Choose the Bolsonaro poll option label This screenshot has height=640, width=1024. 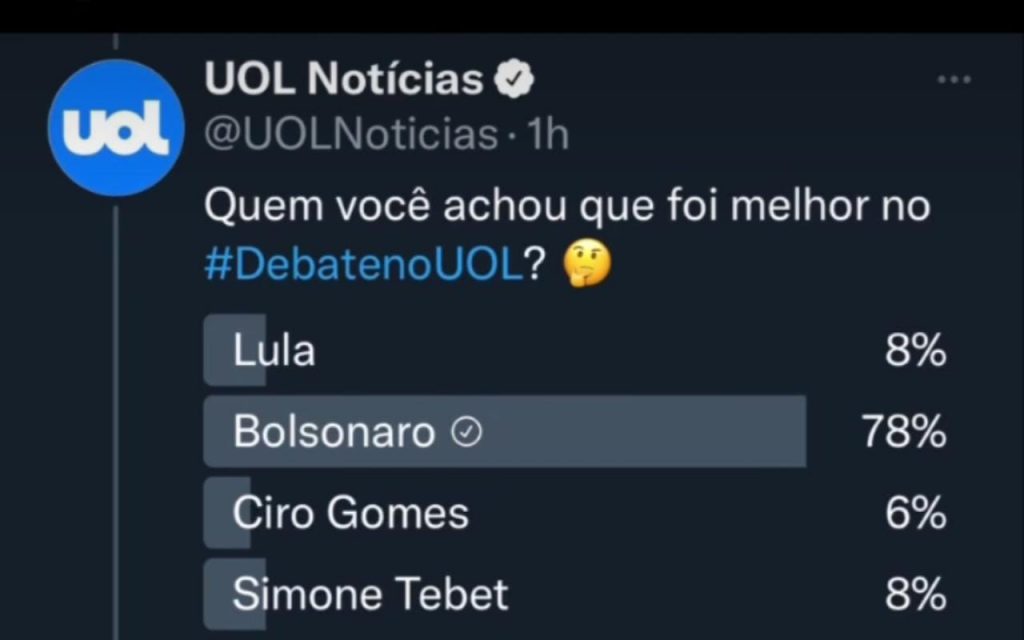pos(334,432)
